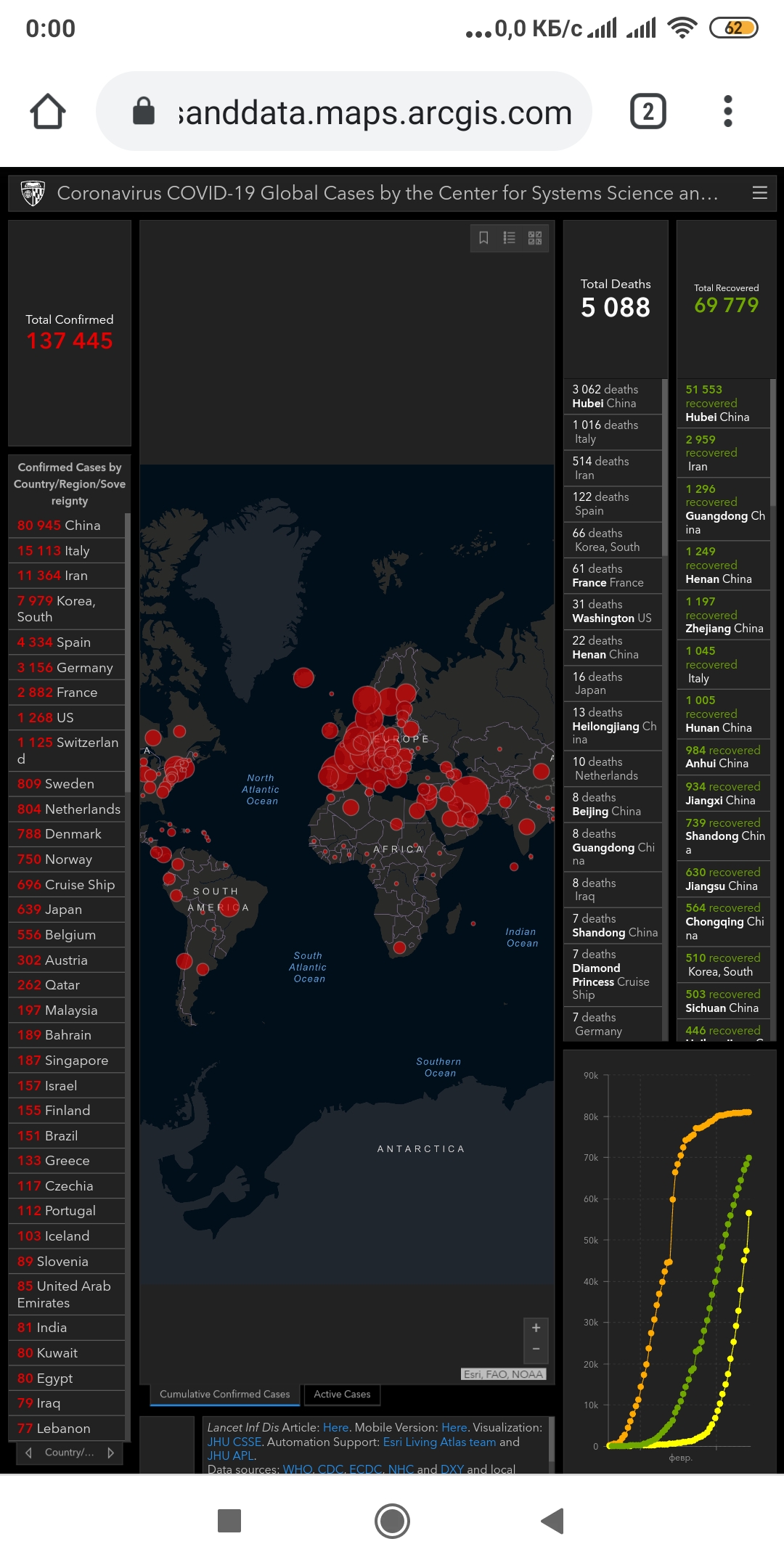Click the Total Recovered 69 779 counter
Image resolution: width=784 pixels, height=1568 pixels.
(726, 299)
